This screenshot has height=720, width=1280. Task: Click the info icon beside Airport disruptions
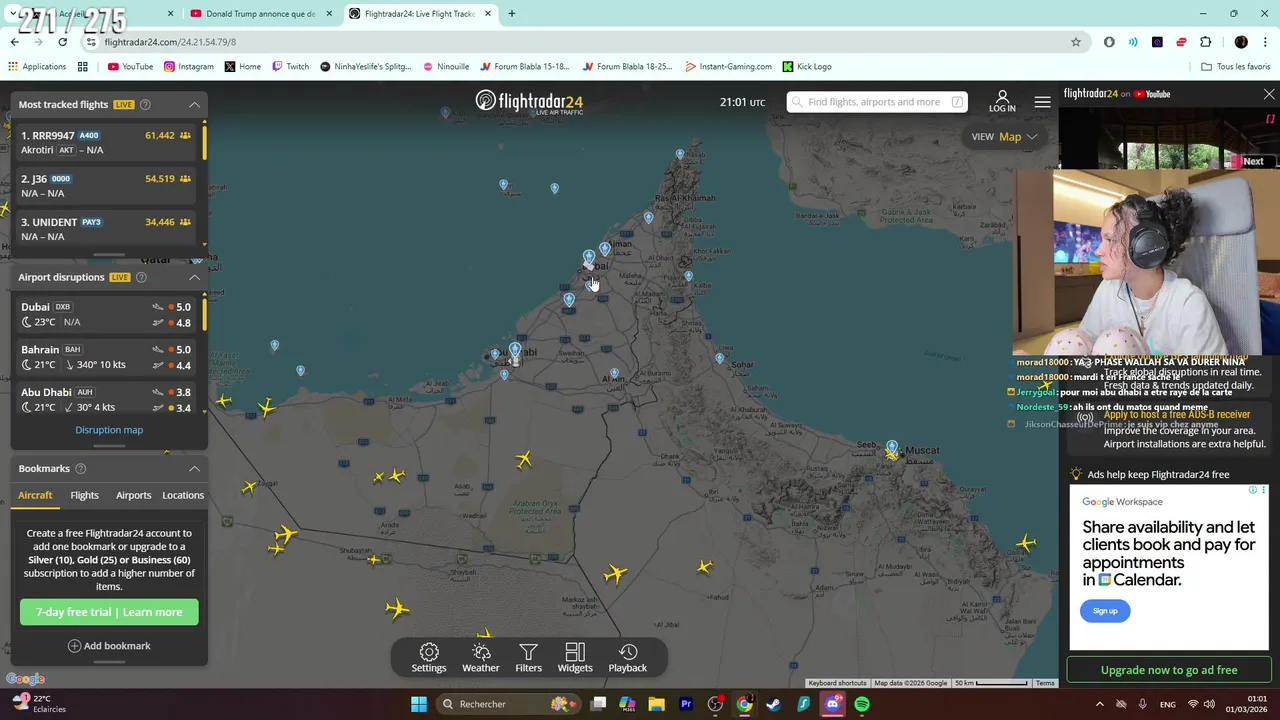[141, 277]
